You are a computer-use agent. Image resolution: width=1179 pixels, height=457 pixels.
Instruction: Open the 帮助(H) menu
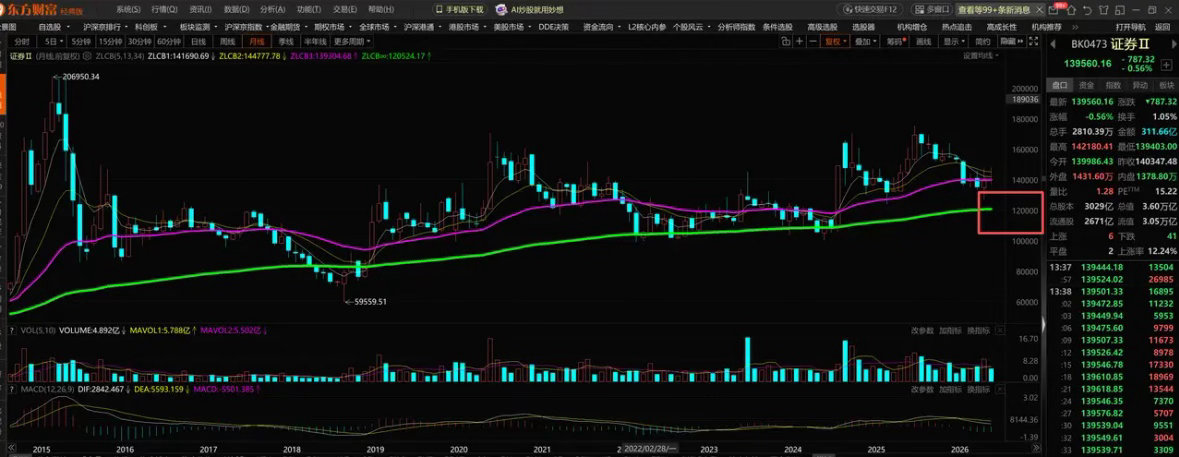[381, 10]
